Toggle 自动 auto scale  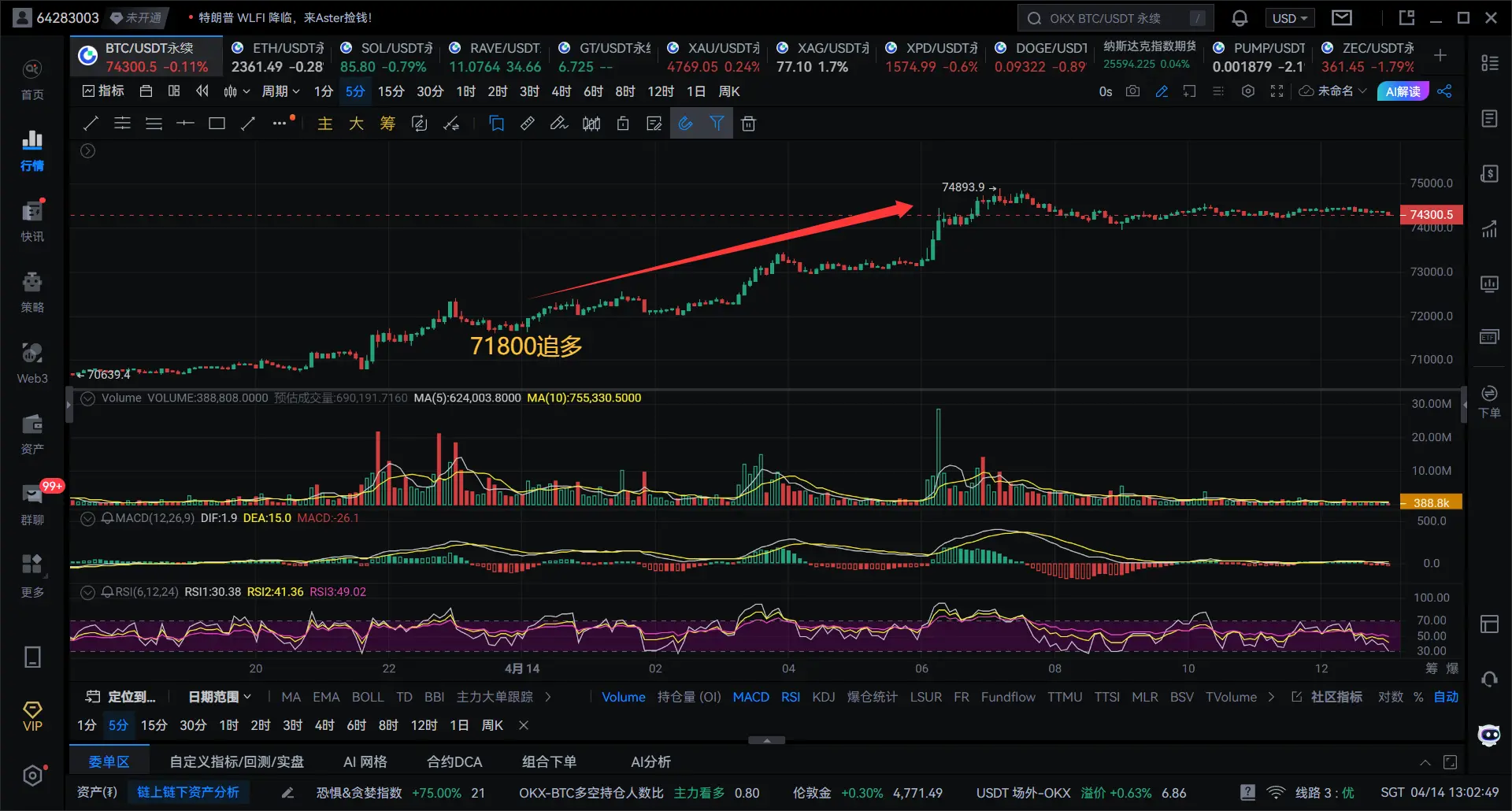[1446, 697]
